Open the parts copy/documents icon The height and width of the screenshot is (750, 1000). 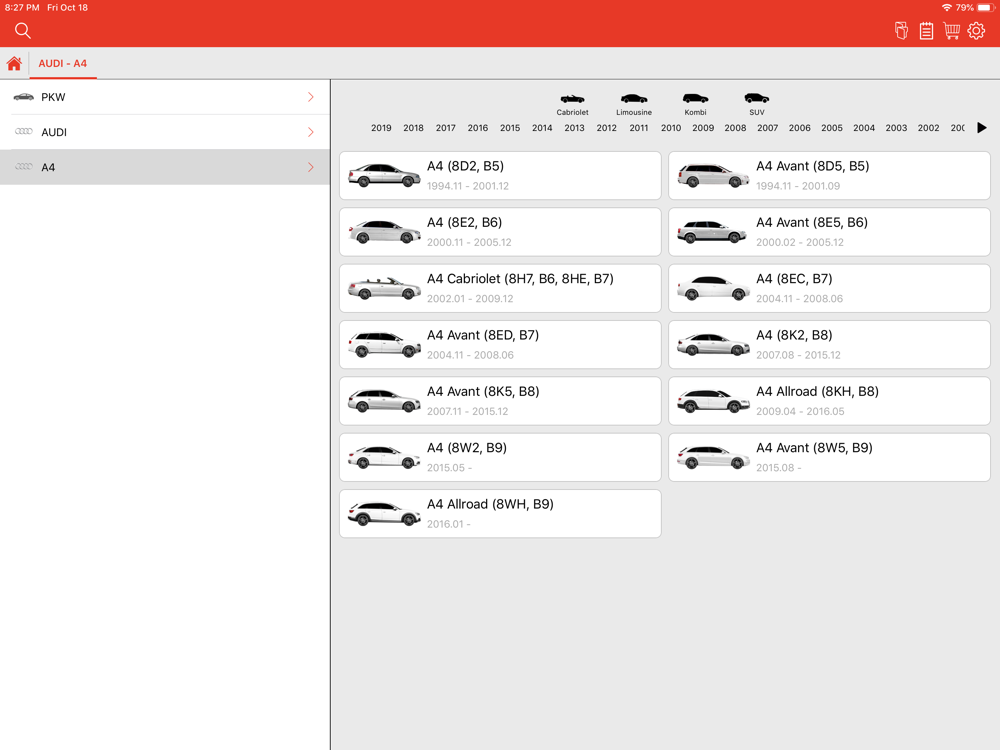(x=901, y=31)
